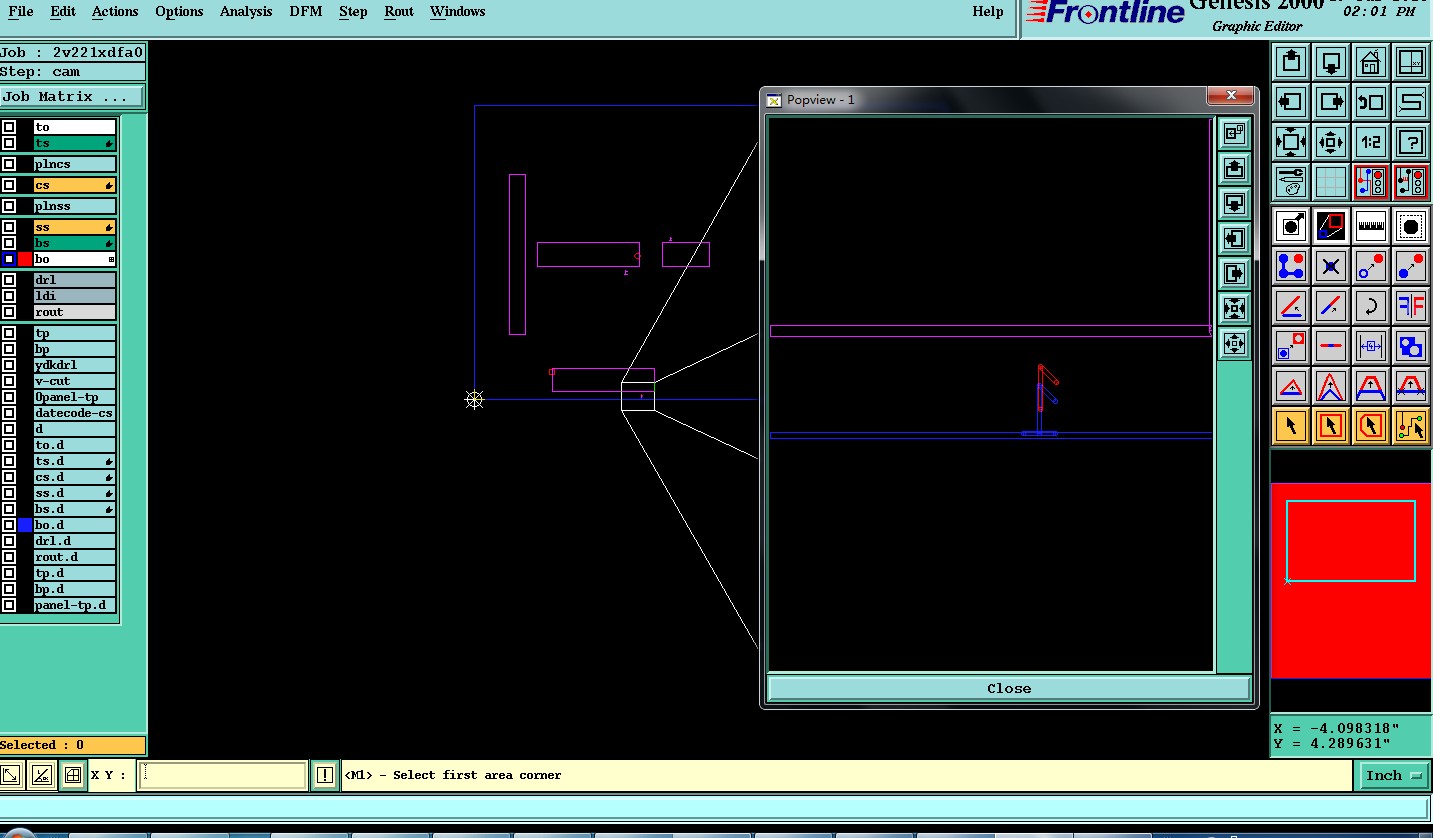Viewport: 1433px width, 838px height.
Task: Click the delete feature X icon
Action: pyautogui.click(x=1331, y=266)
